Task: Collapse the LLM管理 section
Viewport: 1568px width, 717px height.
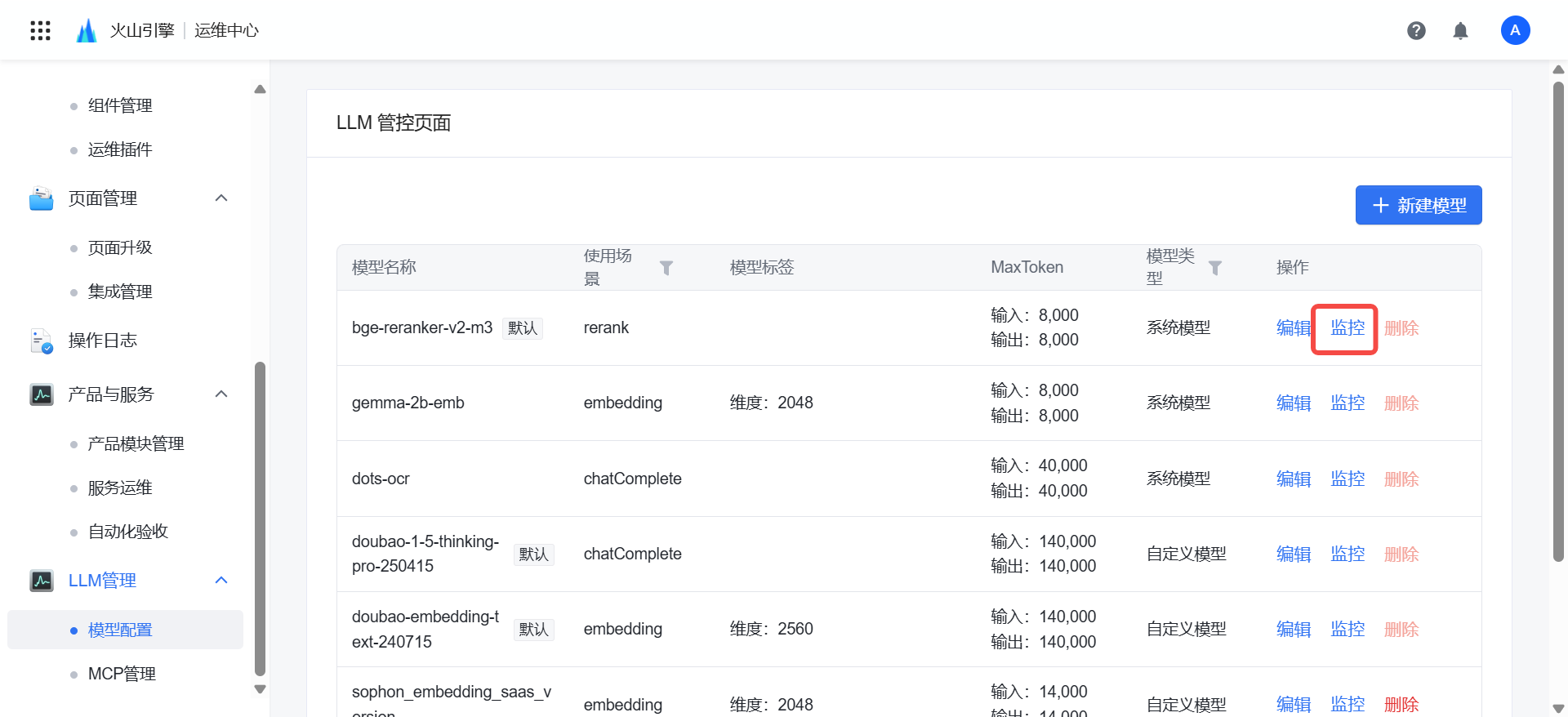Action: 220,581
